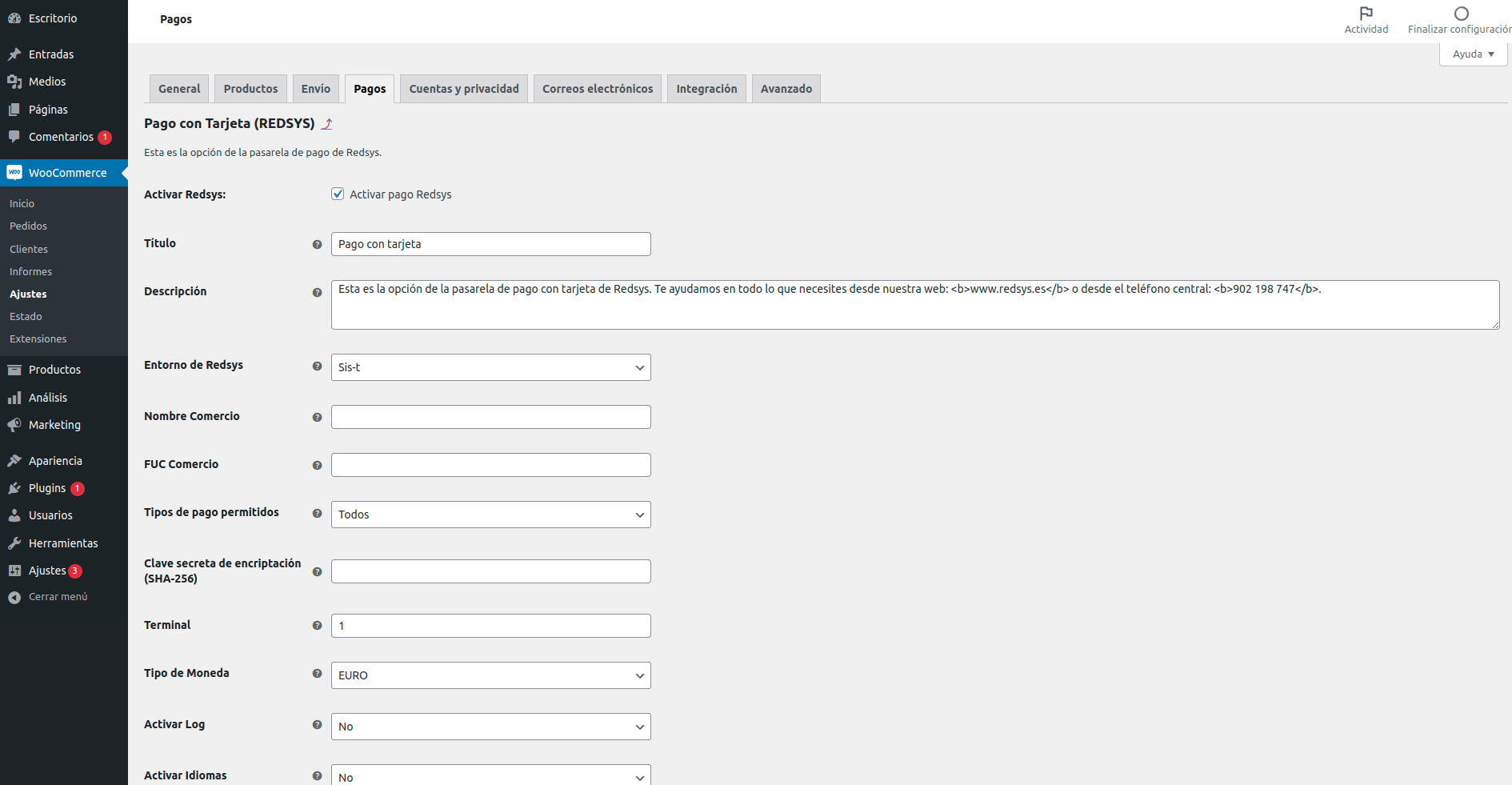Click the Análisis bar chart icon
1512x785 pixels.
pyautogui.click(x=14, y=398)
